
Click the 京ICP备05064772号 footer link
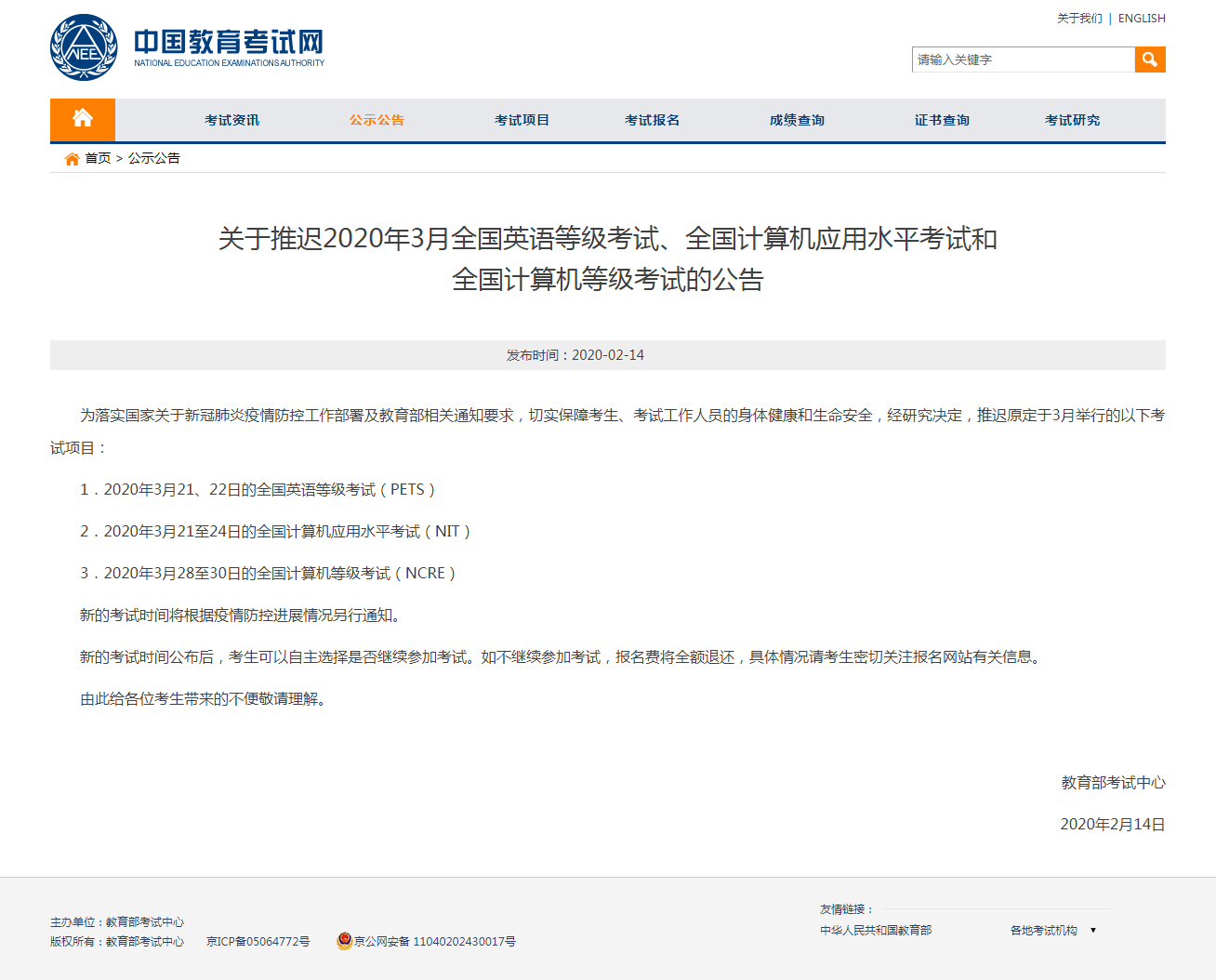258,942
